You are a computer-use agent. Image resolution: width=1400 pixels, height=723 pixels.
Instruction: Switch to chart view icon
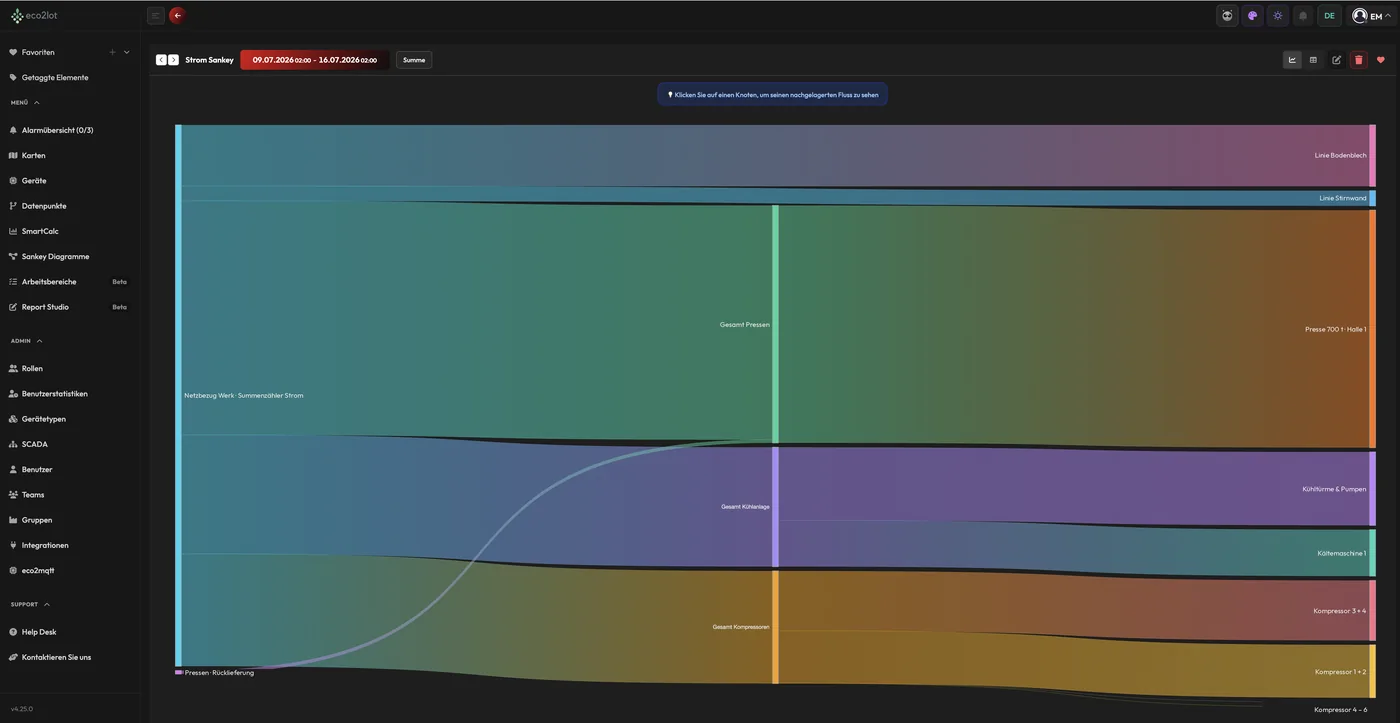click(x=1292, y=60)
